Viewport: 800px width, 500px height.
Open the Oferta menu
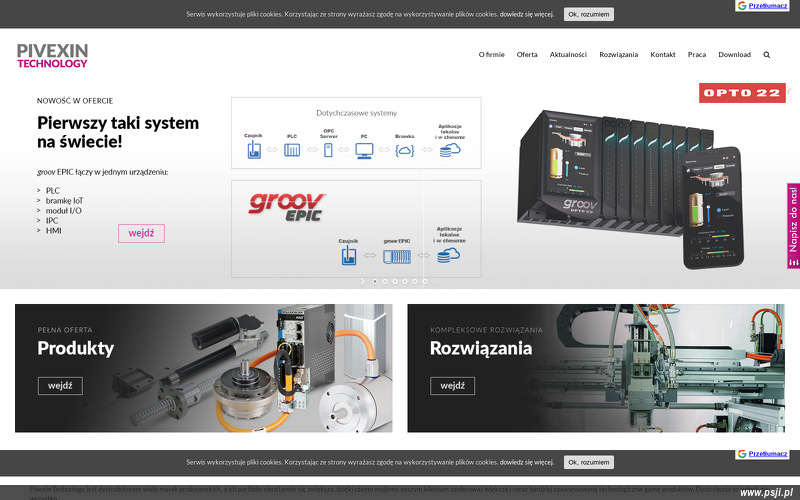pyautogui.click(x=527, y=55)
